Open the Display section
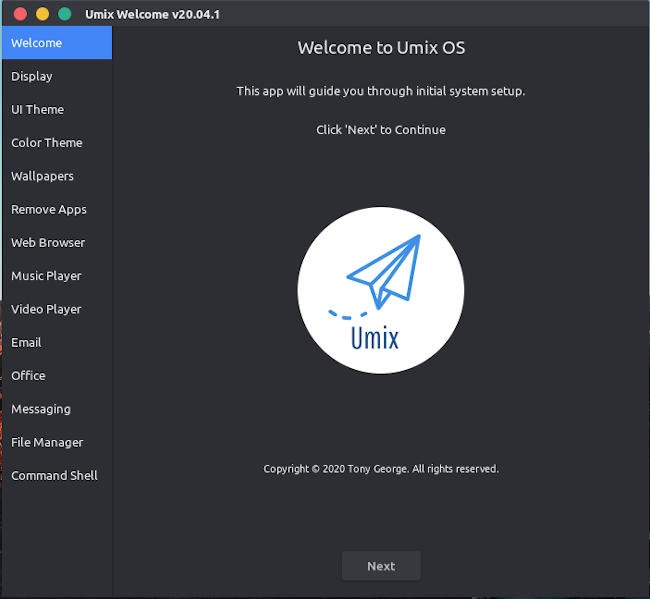This screenshot has height=599, width=650. [x=57, y=76]
